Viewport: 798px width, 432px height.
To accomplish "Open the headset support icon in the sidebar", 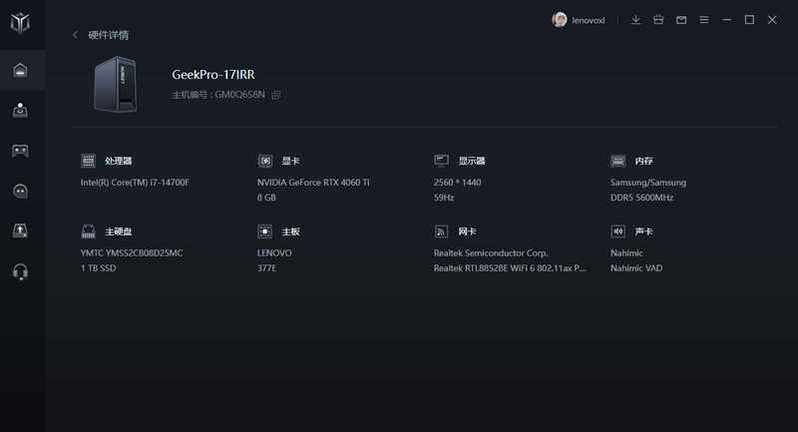I will click(x=20, y=272).
